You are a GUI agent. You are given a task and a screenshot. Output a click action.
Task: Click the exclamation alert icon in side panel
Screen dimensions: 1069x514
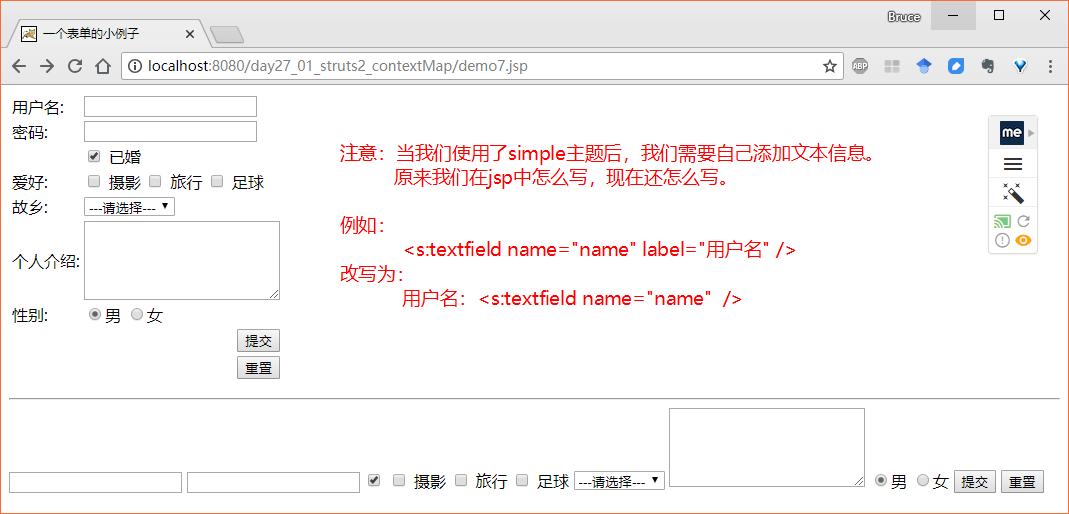[x=1002, y=240]
